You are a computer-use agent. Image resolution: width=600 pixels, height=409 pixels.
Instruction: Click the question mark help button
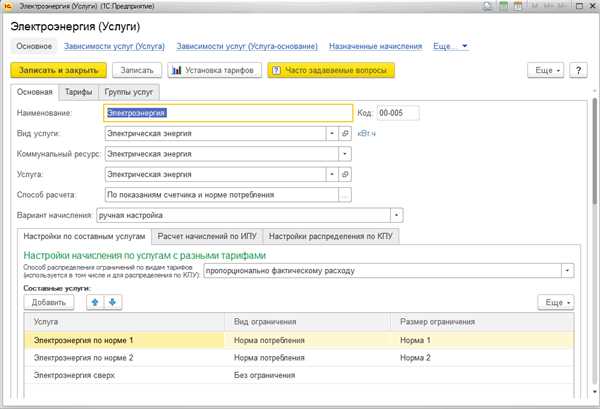(578, 70)
